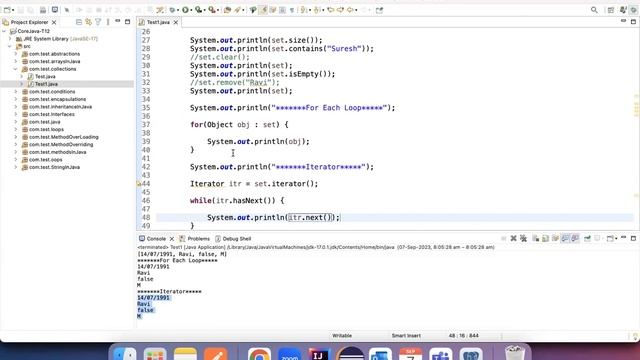Select the com.test.conditions package
Screen dimensions: 640x360
click(52, 91)
